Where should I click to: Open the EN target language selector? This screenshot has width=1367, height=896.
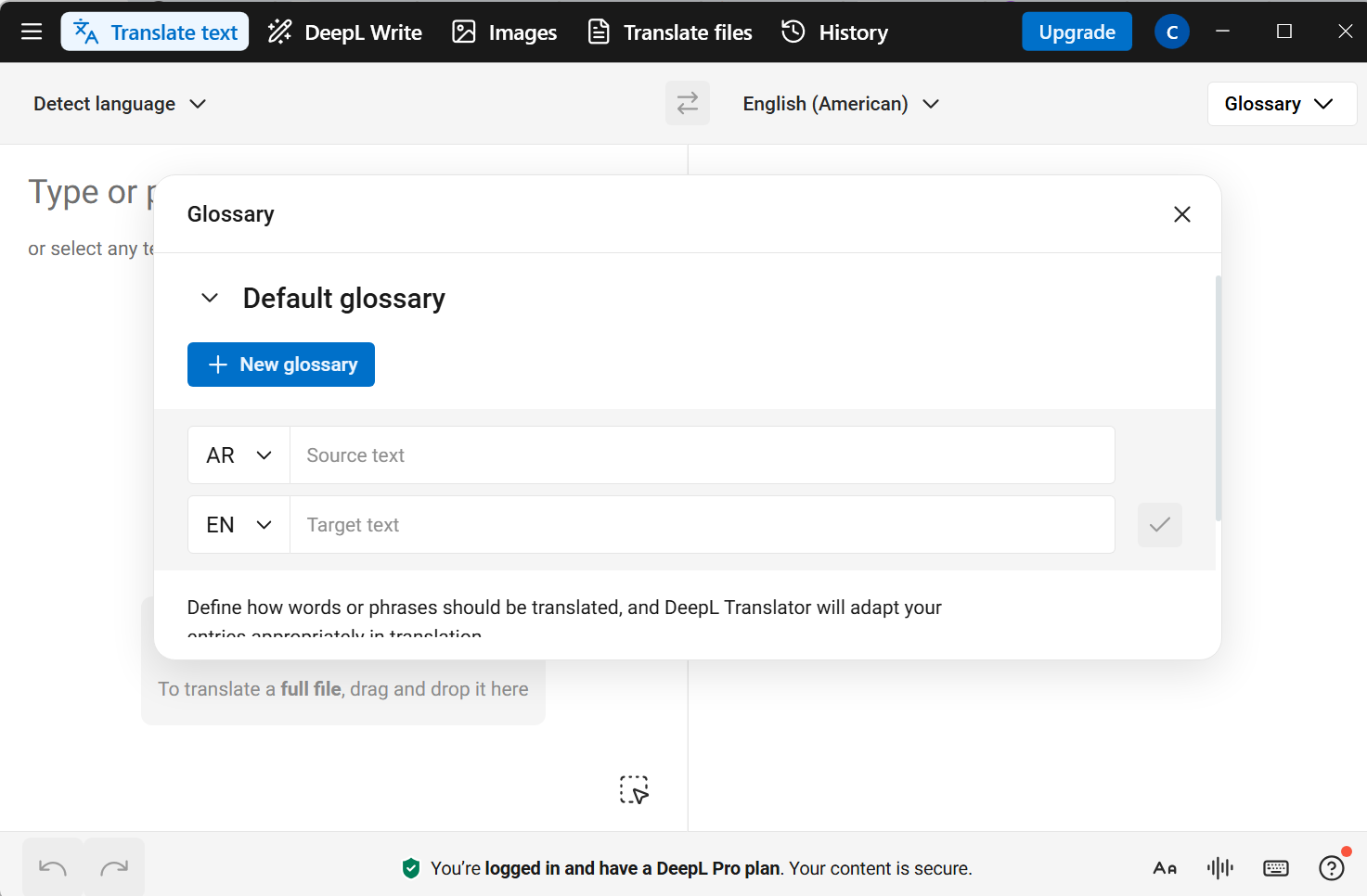click(239, 525)
